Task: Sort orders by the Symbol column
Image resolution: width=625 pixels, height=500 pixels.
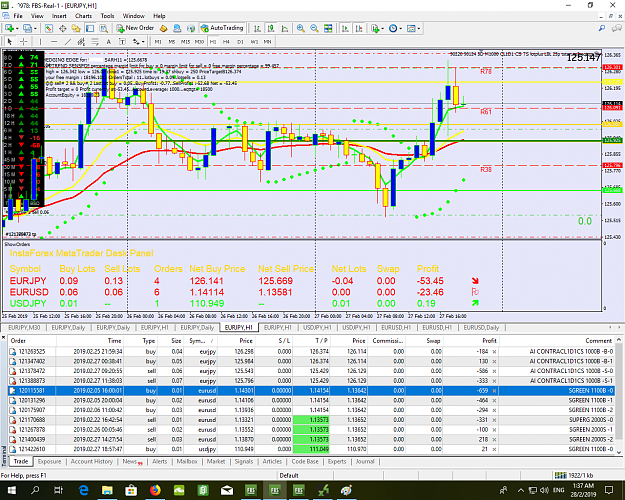Action: pyautogui.click(x=202, y=341)
